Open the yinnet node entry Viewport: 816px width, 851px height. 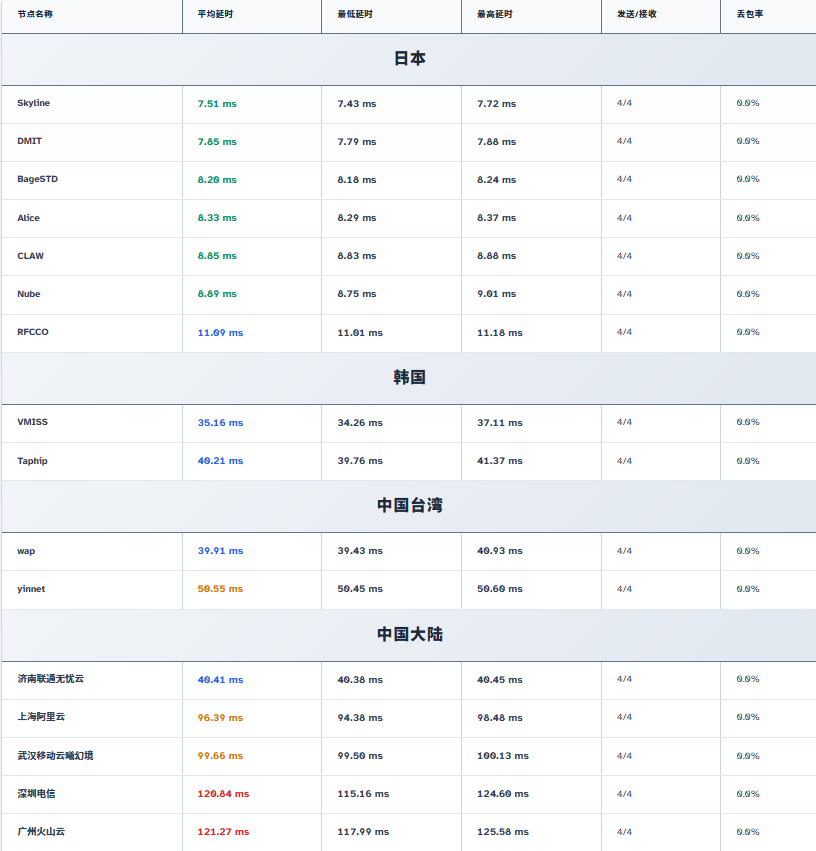[x=31, y=589]
